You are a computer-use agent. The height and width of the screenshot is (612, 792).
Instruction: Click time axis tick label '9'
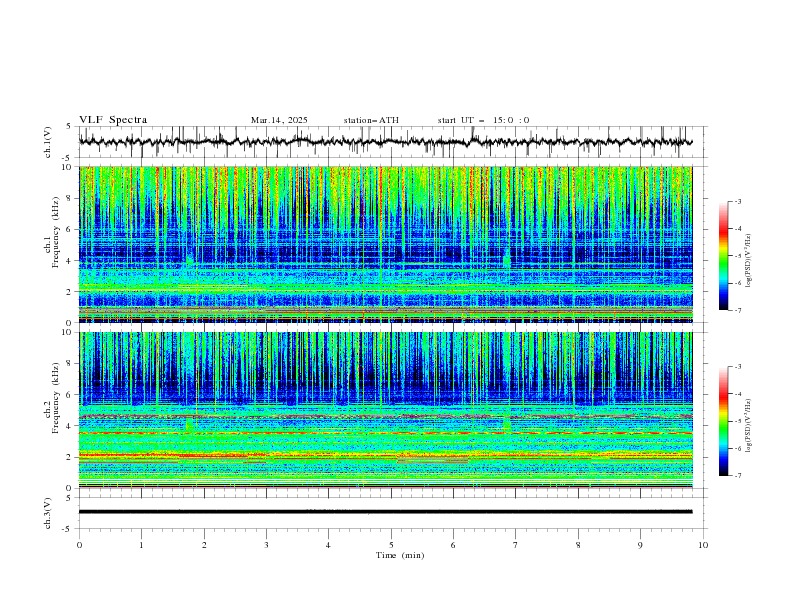640,545
